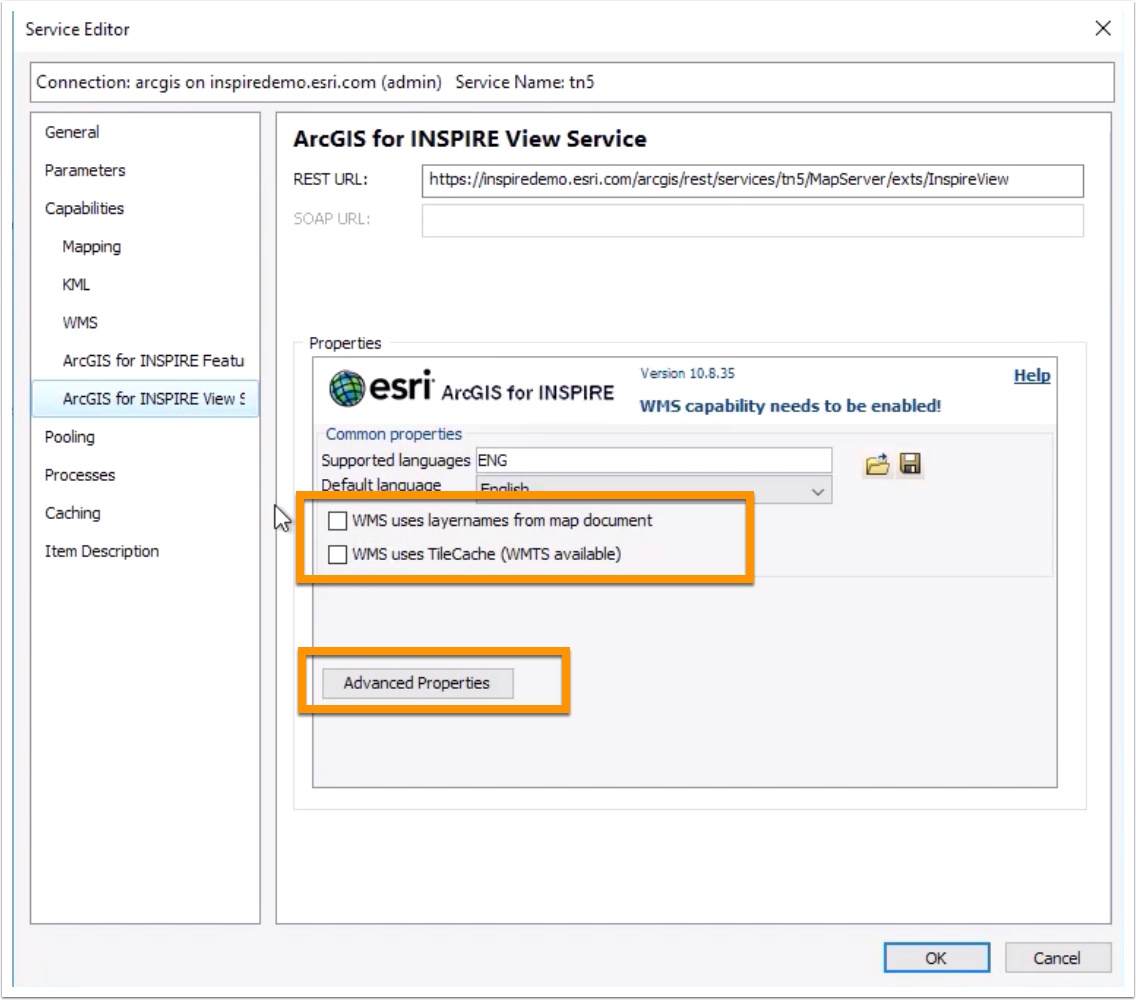Screen dimensions: 1136x1000
Task: Open Item Description page
Action: click(x=101, y=551)
